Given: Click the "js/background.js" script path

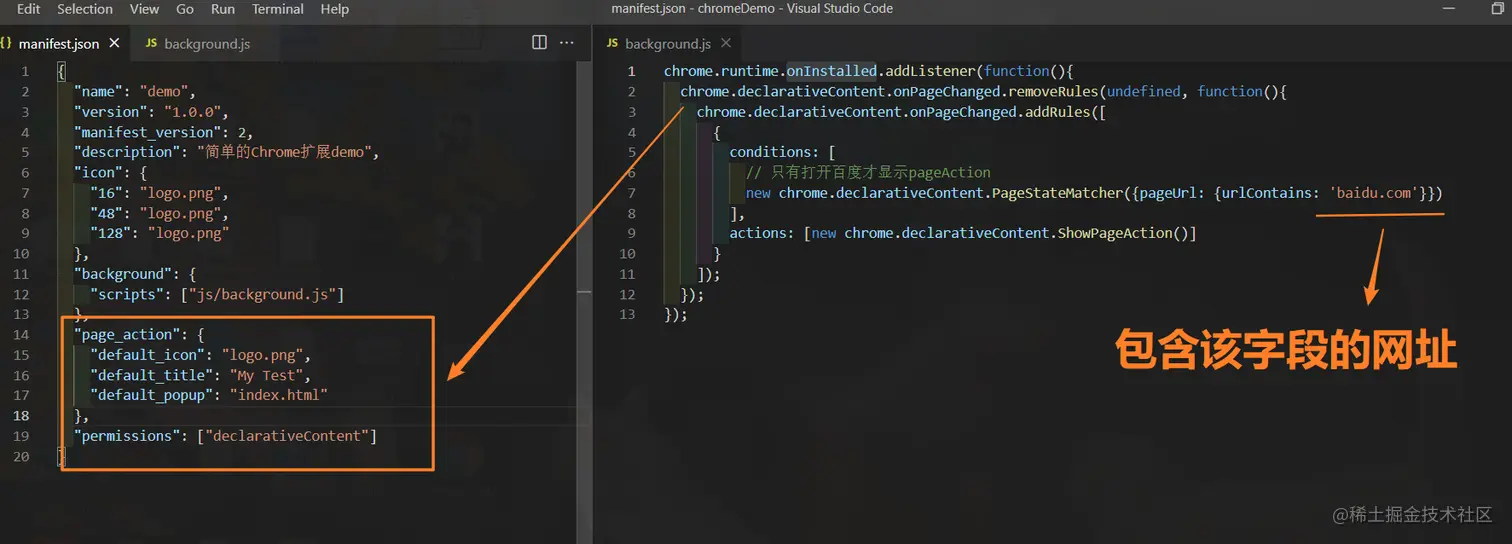Looking at the screenshot, I should [262, 295].
